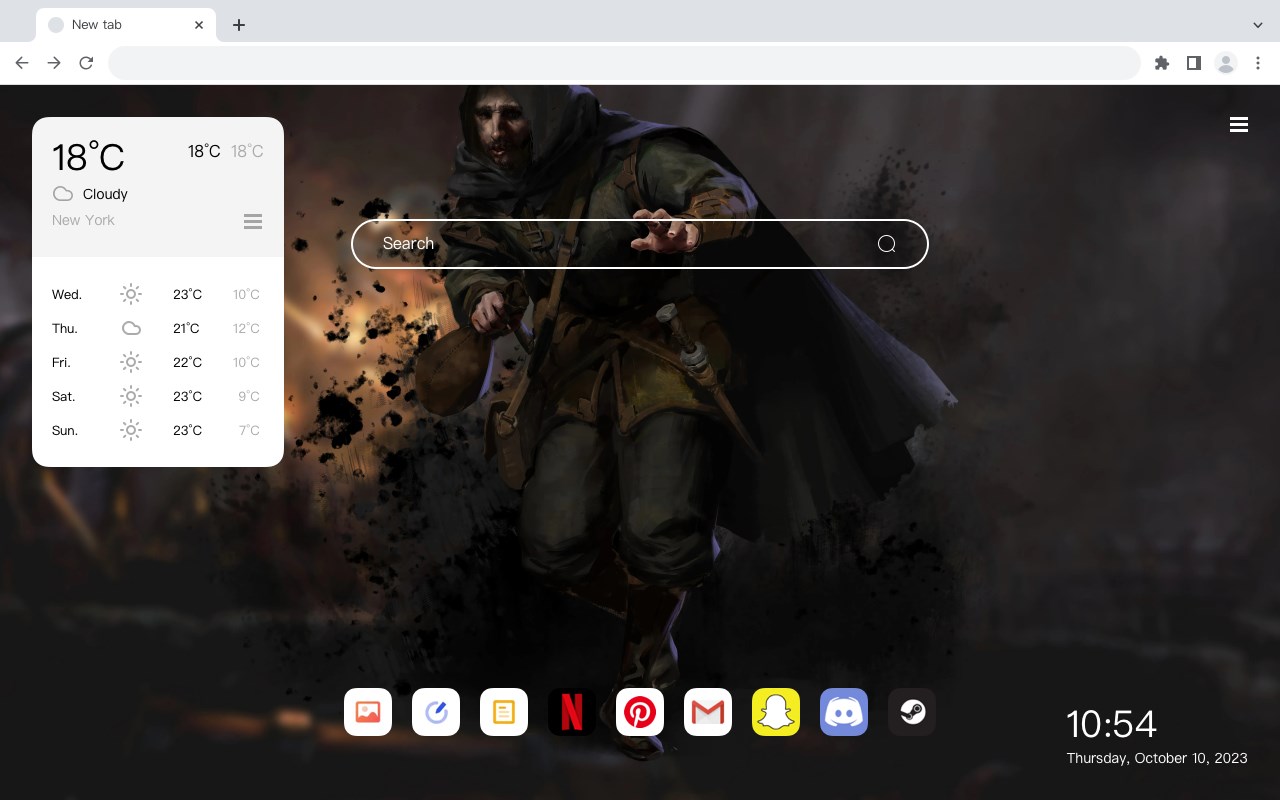The image size is (1280, 800).
Task: Open the browser Extensions puzzle icon
Action: coord(1161,63)
